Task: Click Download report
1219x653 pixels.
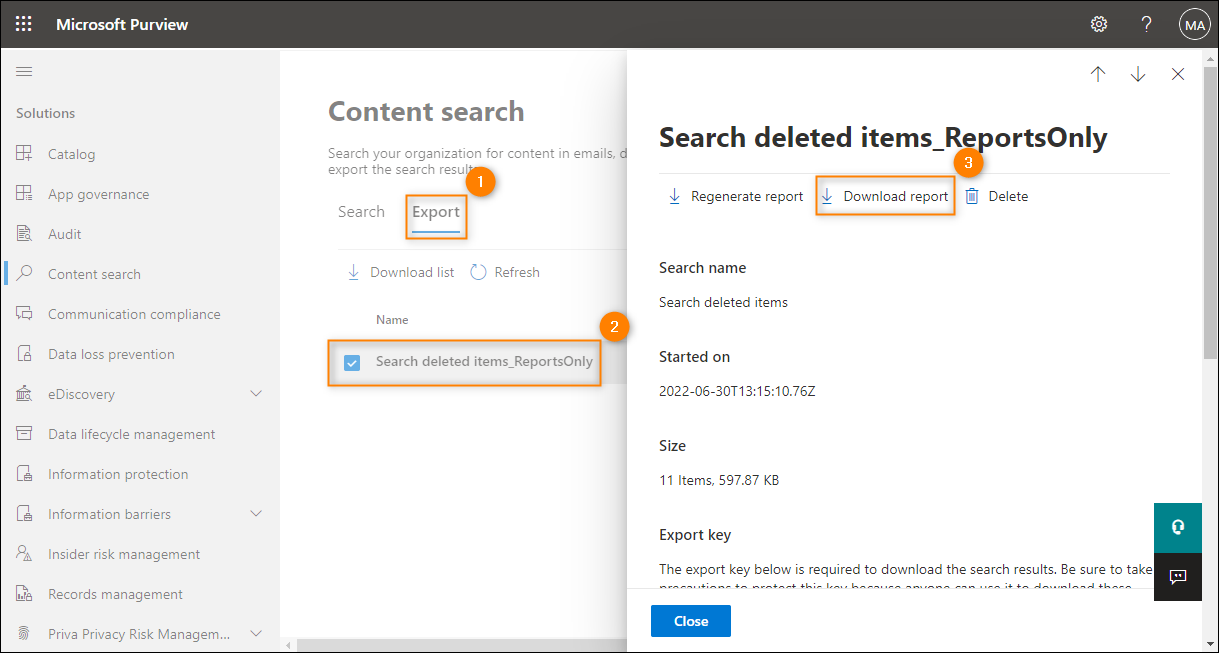Action: [884, 196]
